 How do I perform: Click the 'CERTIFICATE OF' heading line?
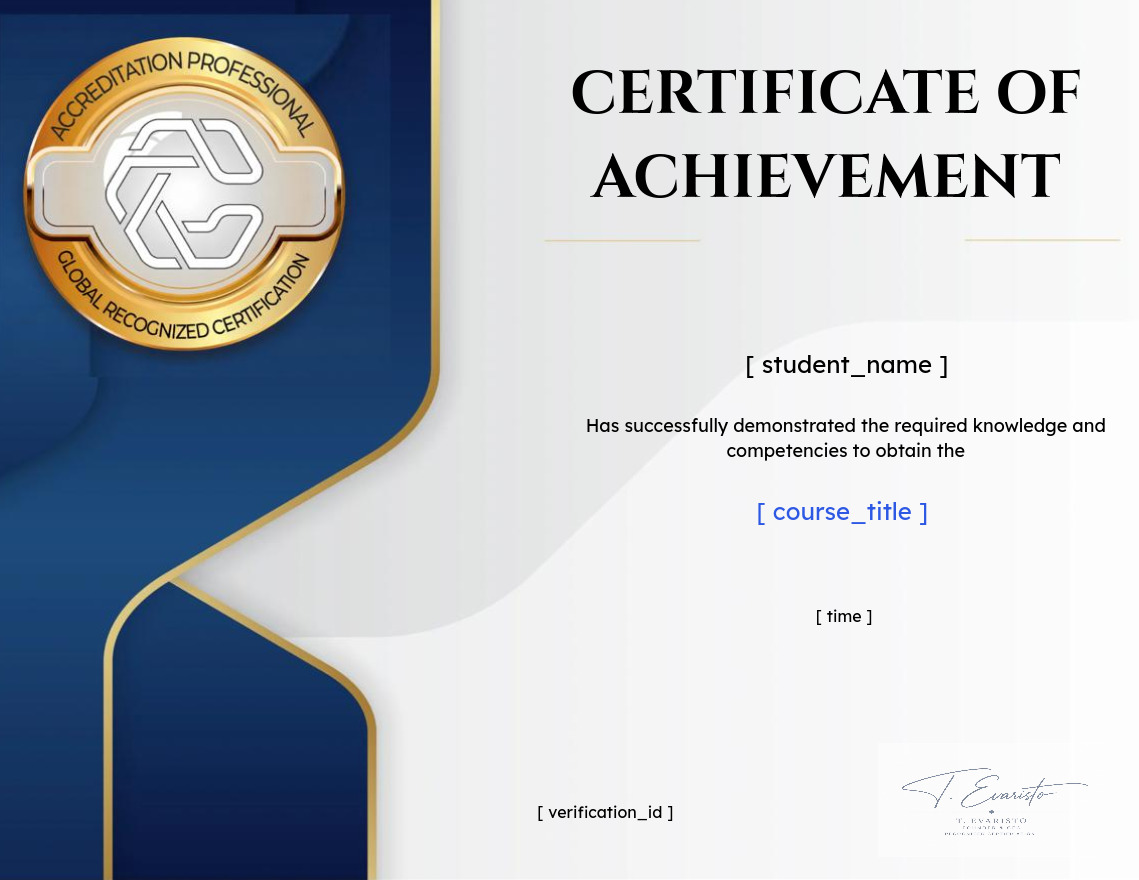[826, 92]
